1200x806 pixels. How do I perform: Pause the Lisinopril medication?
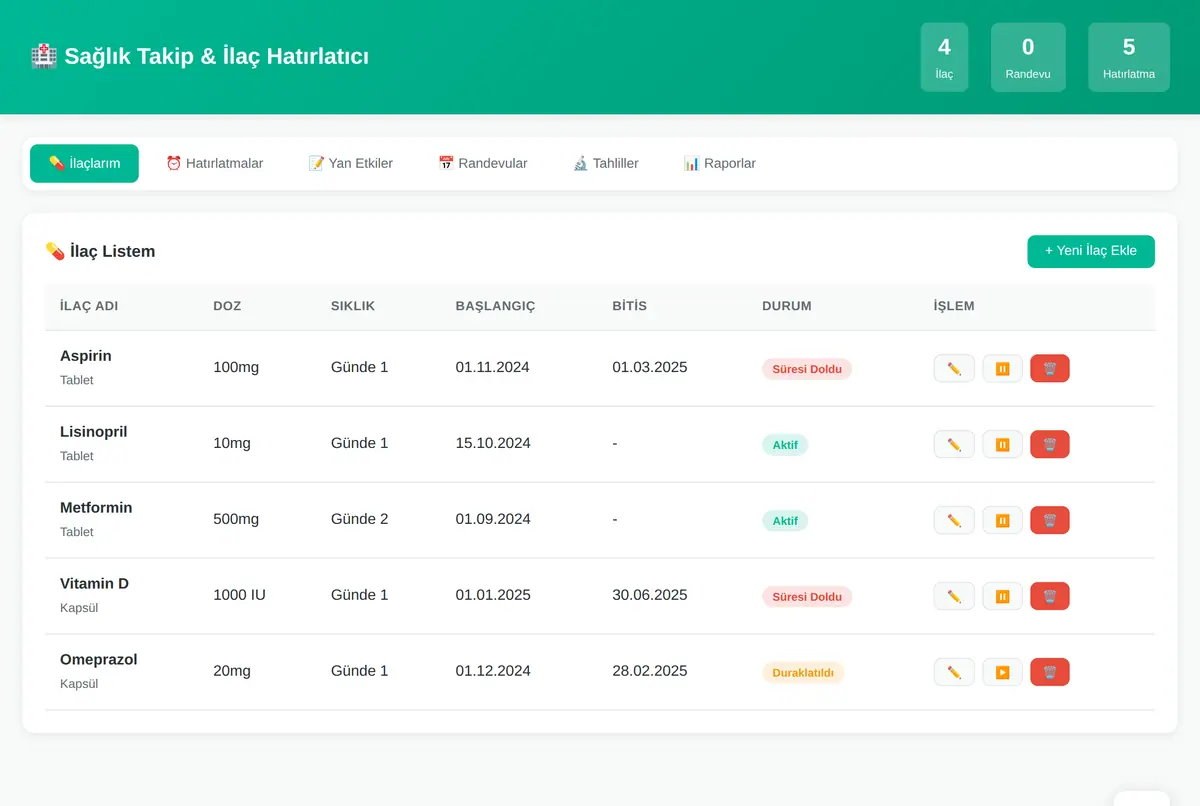(1002, 444)
